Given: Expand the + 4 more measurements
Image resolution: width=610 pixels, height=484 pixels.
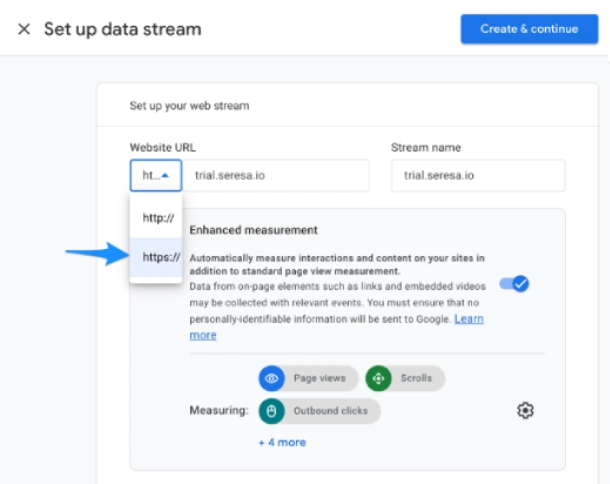Looking at the screenshot, I should (x=282, y=442).
